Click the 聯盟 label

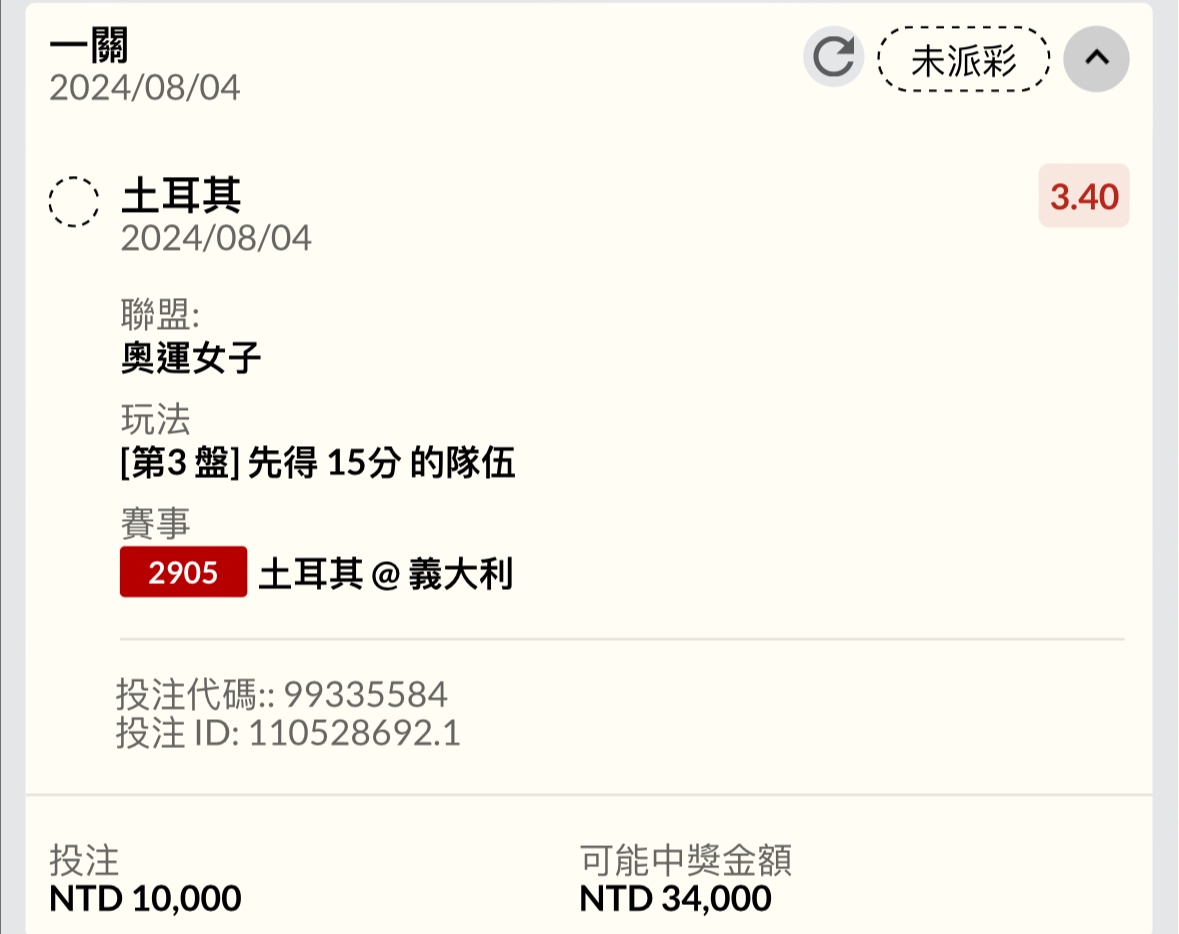[x=160, y=316]
